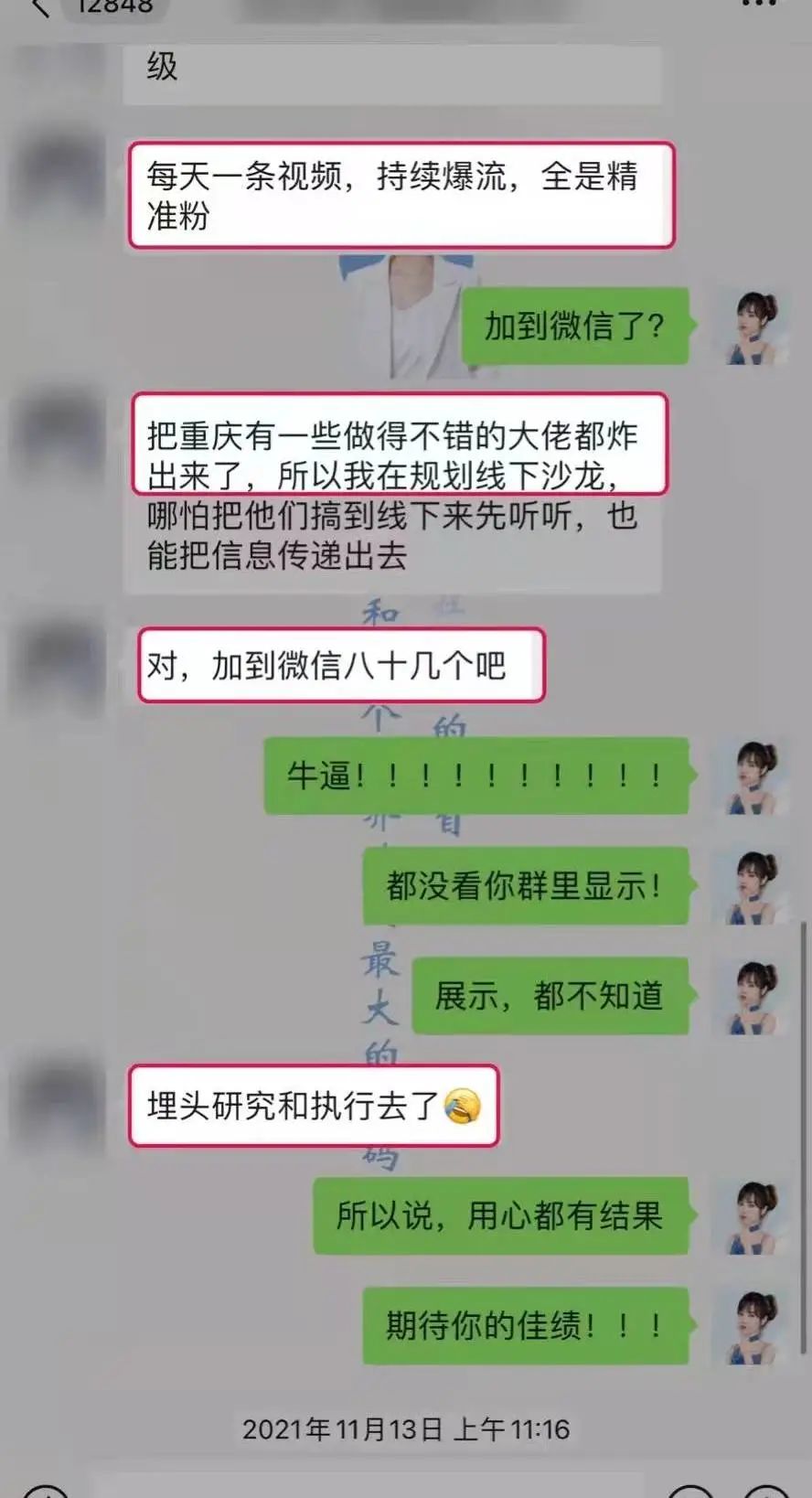Viewport: 812px width, 1498px height.
Task: Select the 期待你的佳绩 green bubble
Action: 526,1325
